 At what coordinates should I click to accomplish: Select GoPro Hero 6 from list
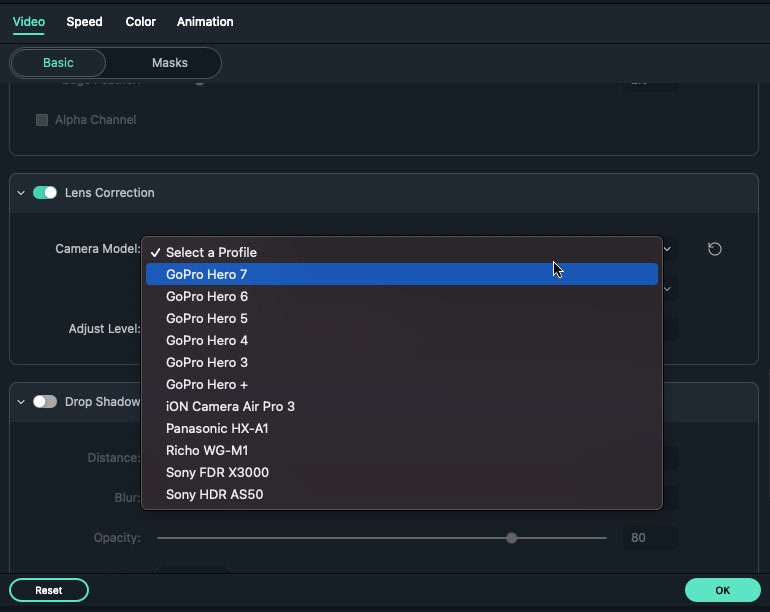(x=402, y=296)
